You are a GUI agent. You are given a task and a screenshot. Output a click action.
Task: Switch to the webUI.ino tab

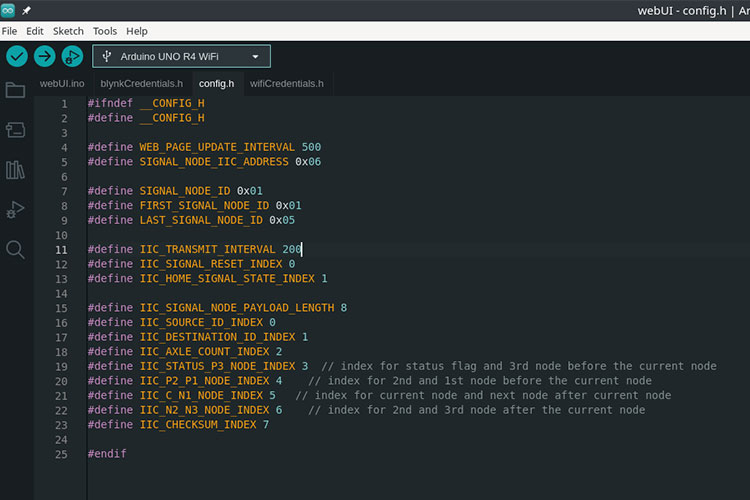point(62,84)
